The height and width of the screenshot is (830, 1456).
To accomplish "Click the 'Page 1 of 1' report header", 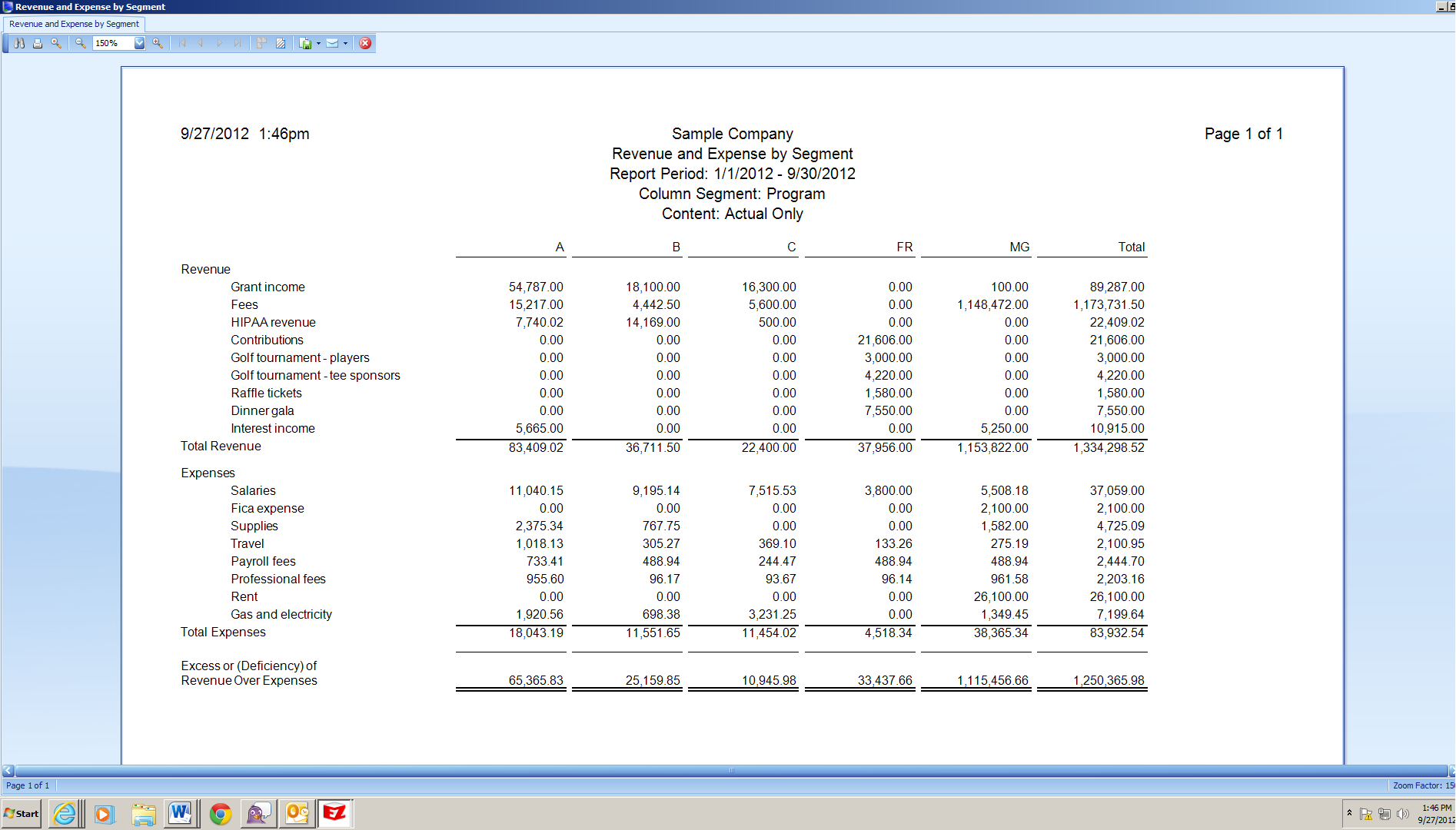I will (1243, 134).
